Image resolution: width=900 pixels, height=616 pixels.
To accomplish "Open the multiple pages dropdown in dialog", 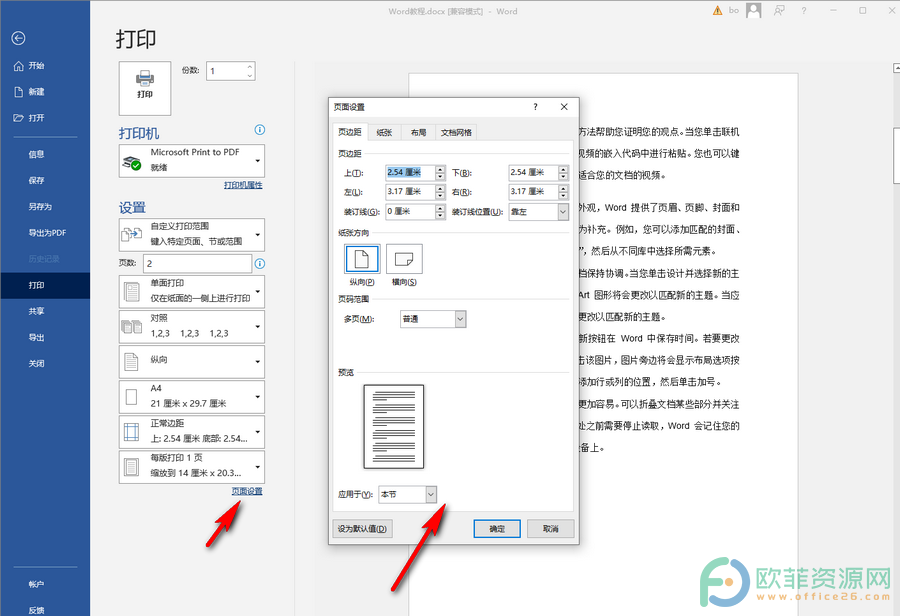I will [433, 319].
